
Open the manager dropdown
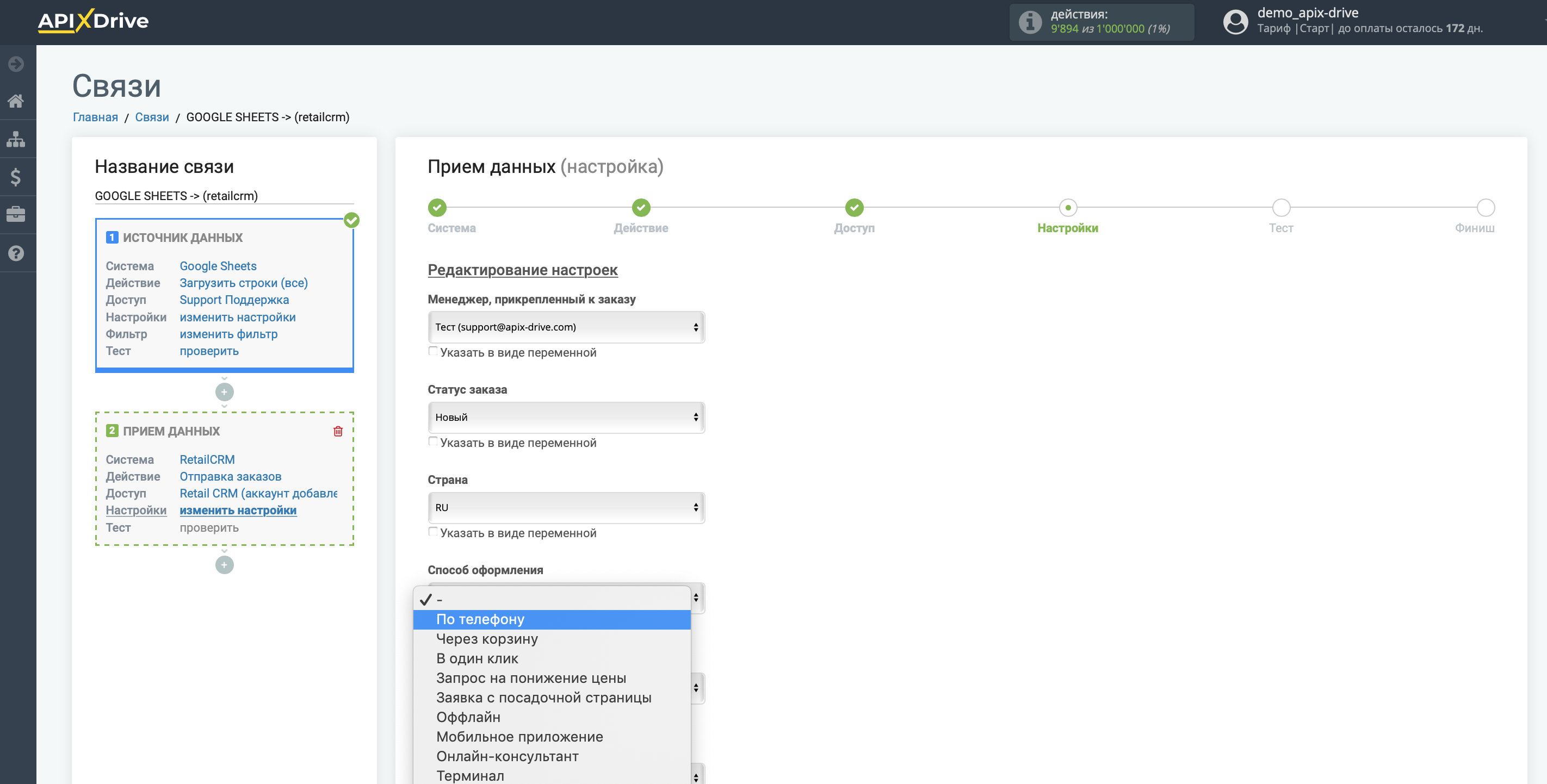(x=566, y=327)
